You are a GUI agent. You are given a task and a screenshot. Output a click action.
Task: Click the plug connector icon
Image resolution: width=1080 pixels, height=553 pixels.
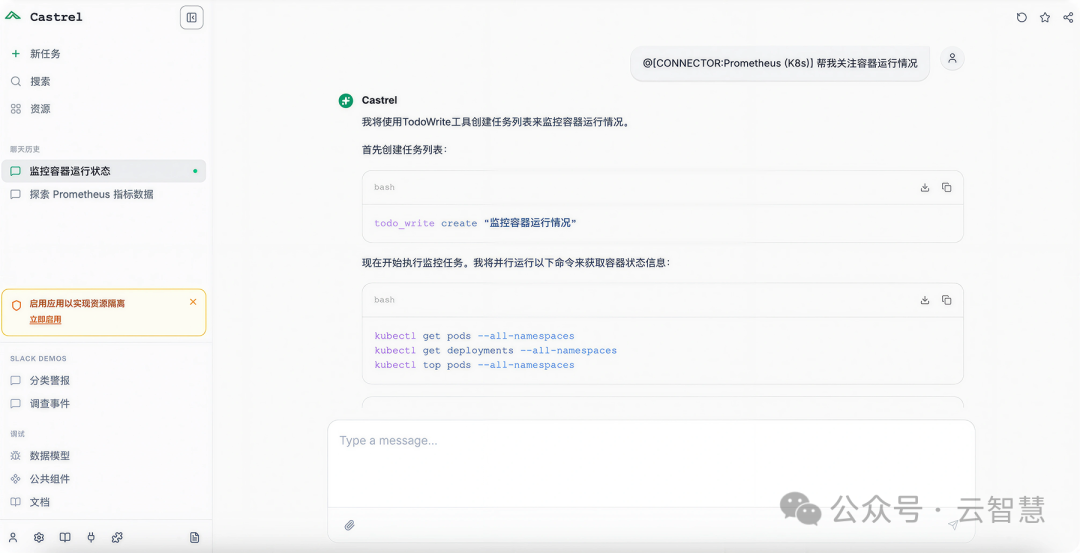[x=91, y=537]
